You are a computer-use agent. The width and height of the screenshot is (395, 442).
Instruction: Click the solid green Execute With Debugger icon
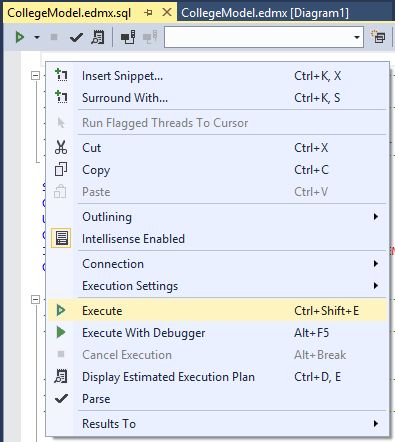61,332
